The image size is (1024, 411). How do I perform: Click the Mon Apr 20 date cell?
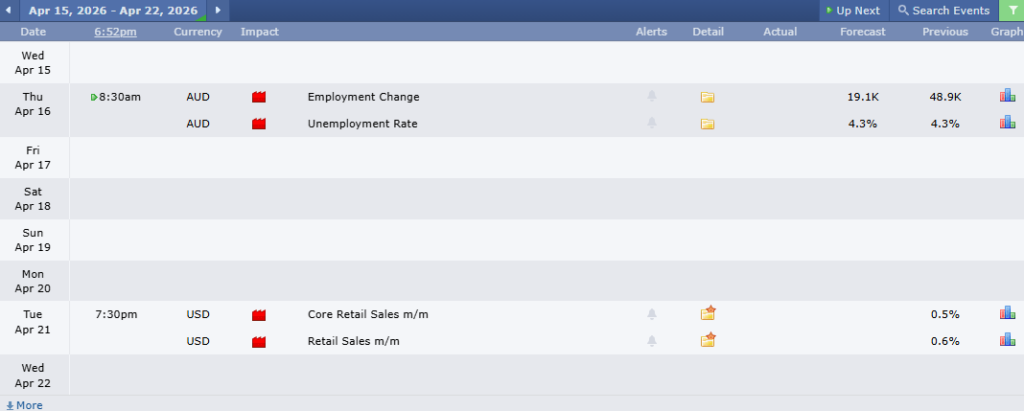[33, 281]
